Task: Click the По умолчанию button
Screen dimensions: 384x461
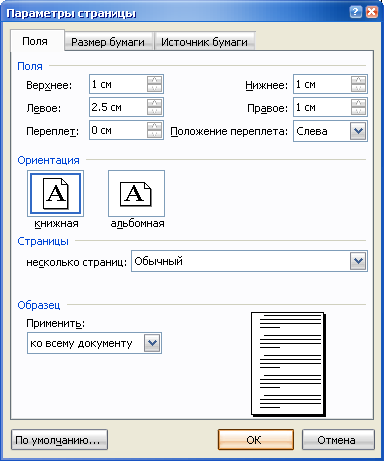Action: tap(59, 440)
